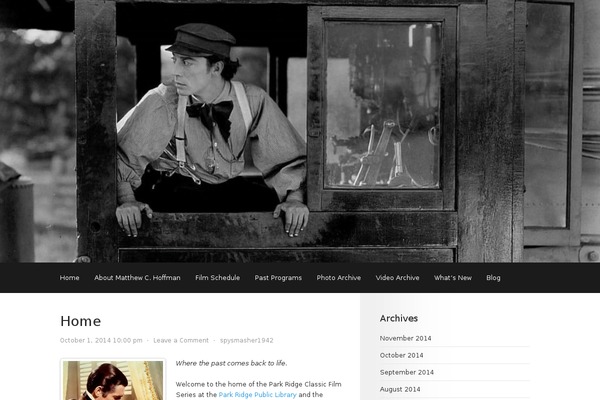Open the October 1, 2014 post date link
Viewport: 600px width, 400px height.
coord(101,340)
